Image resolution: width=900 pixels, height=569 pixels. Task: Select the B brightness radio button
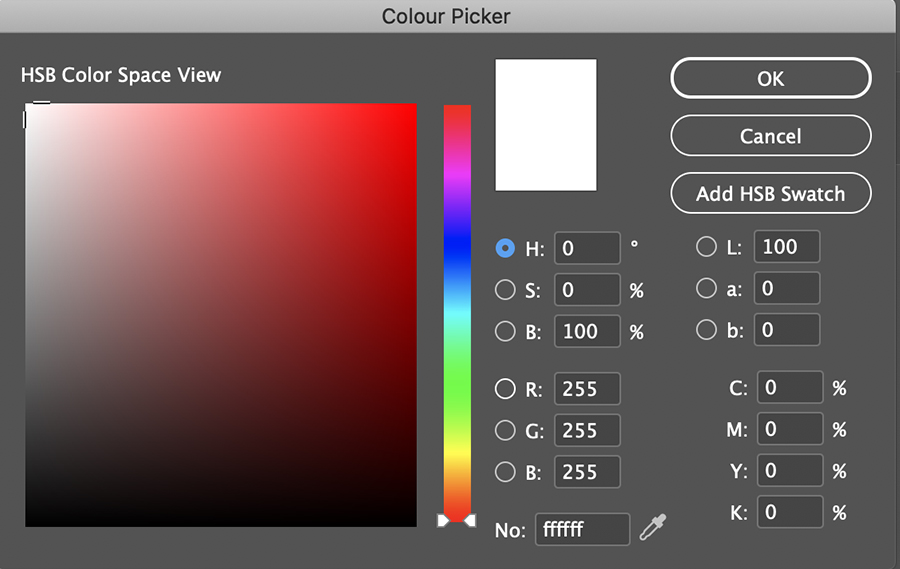[506, 331]
